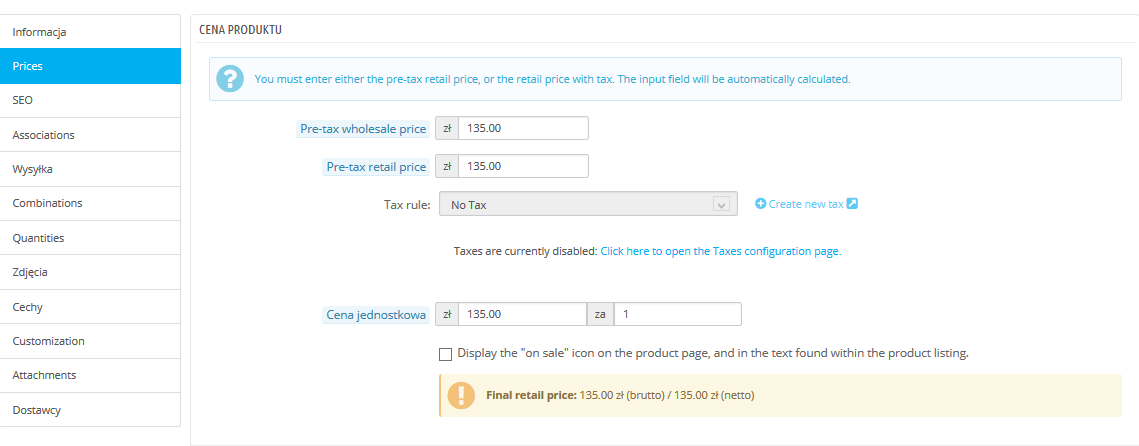Image resolution: width=1139 pixels, height=446 pixels.
Task: Open the Wysyłka tab
Action: [90, 169]
